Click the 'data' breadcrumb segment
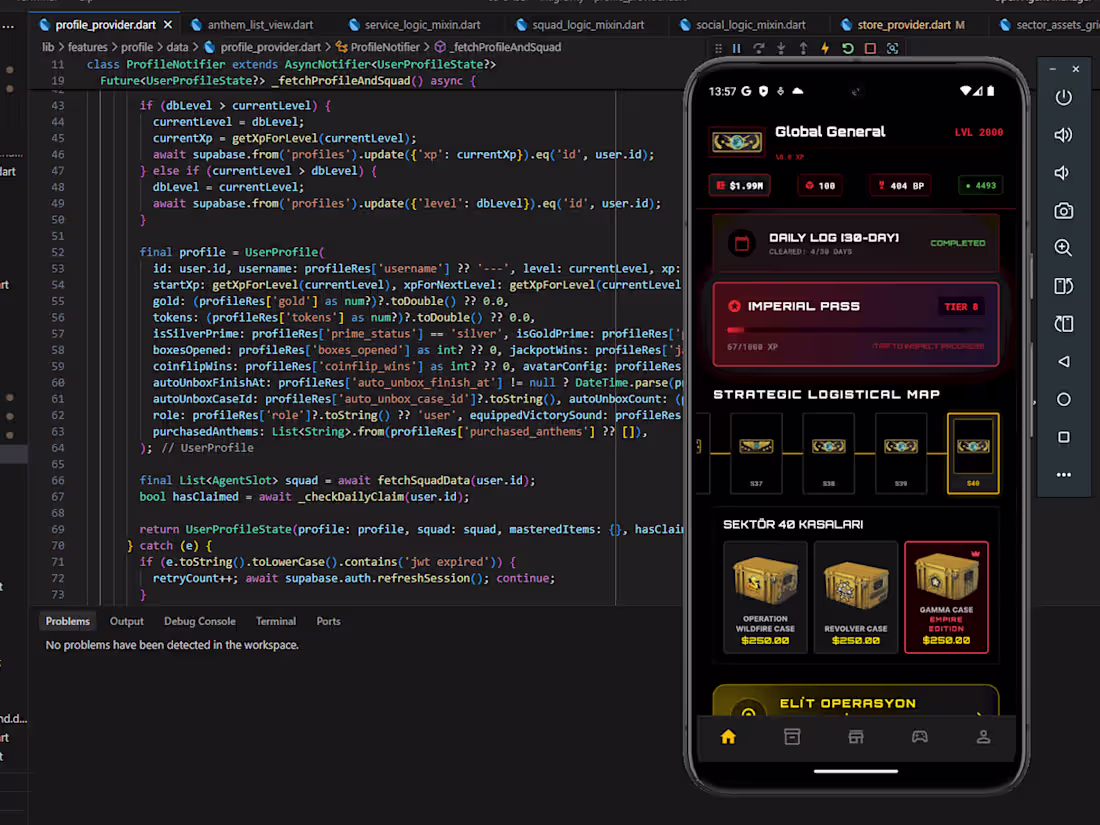This screenshot has width=1100, height=825. click(x=177, y=47)
